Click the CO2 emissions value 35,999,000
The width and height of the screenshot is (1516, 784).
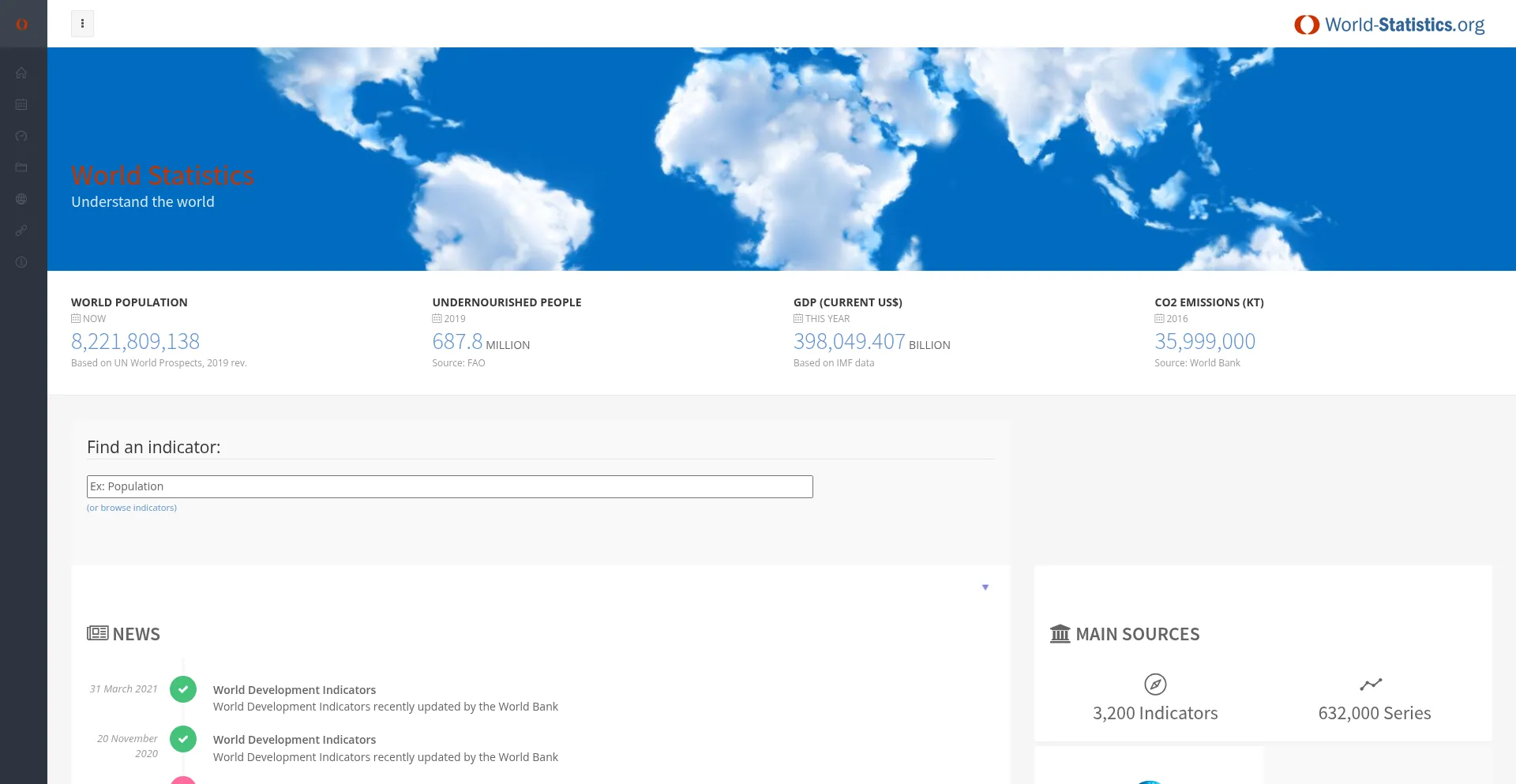click(1205, 341)
